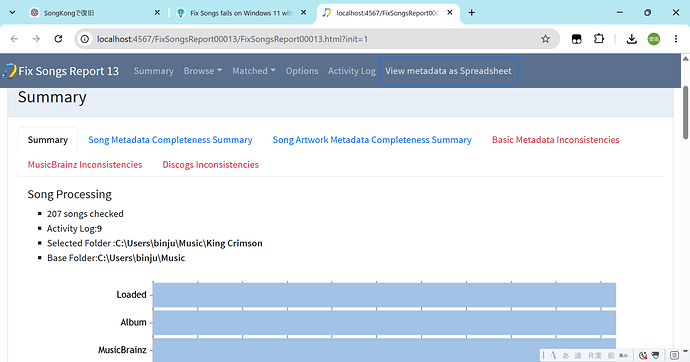690x362 pixels.
Task: Open Discogs Inconsistencies tab
Action: tap(210, 165)
